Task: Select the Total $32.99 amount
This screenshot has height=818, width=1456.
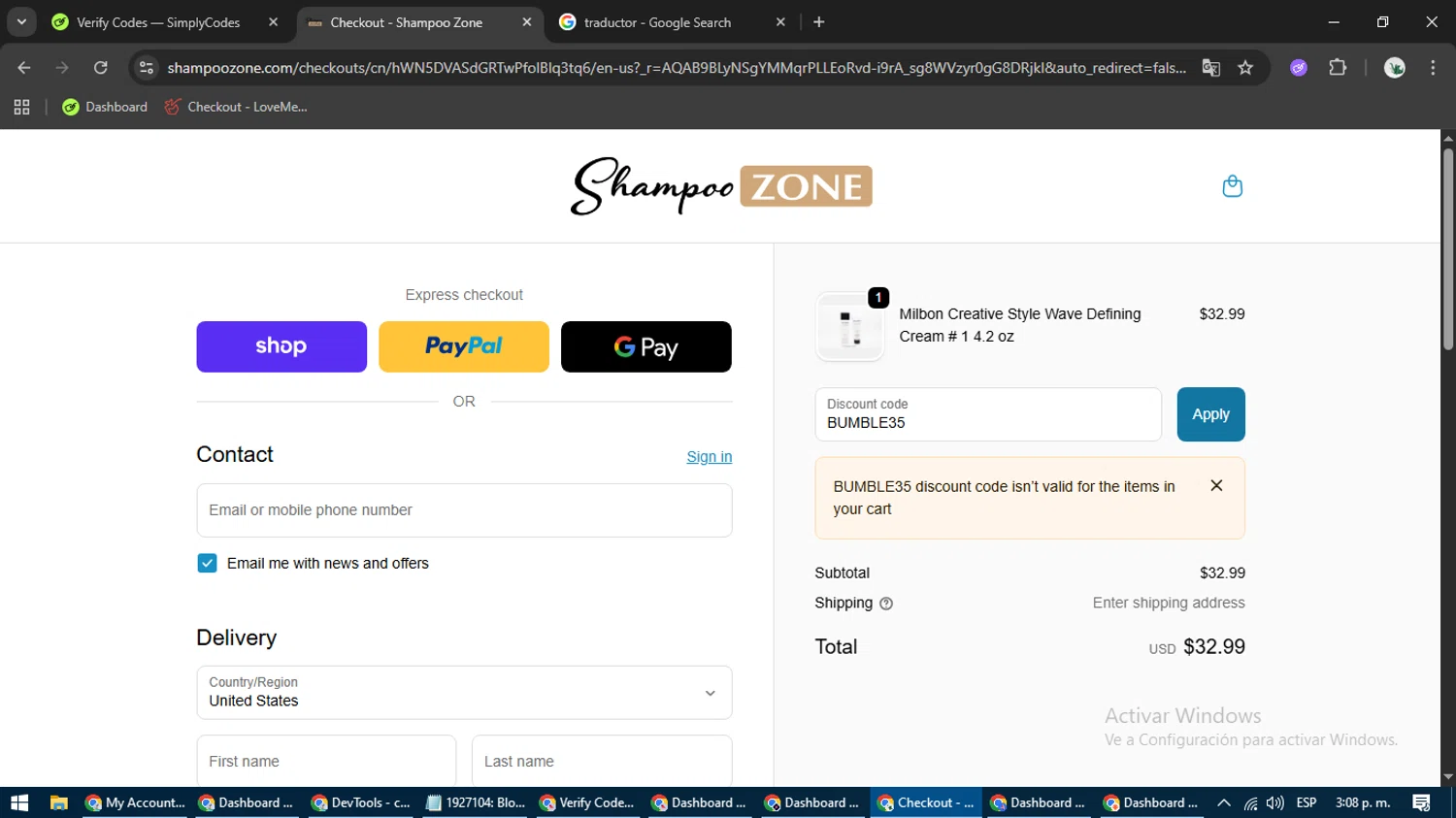Action: tap(1213, 647)
